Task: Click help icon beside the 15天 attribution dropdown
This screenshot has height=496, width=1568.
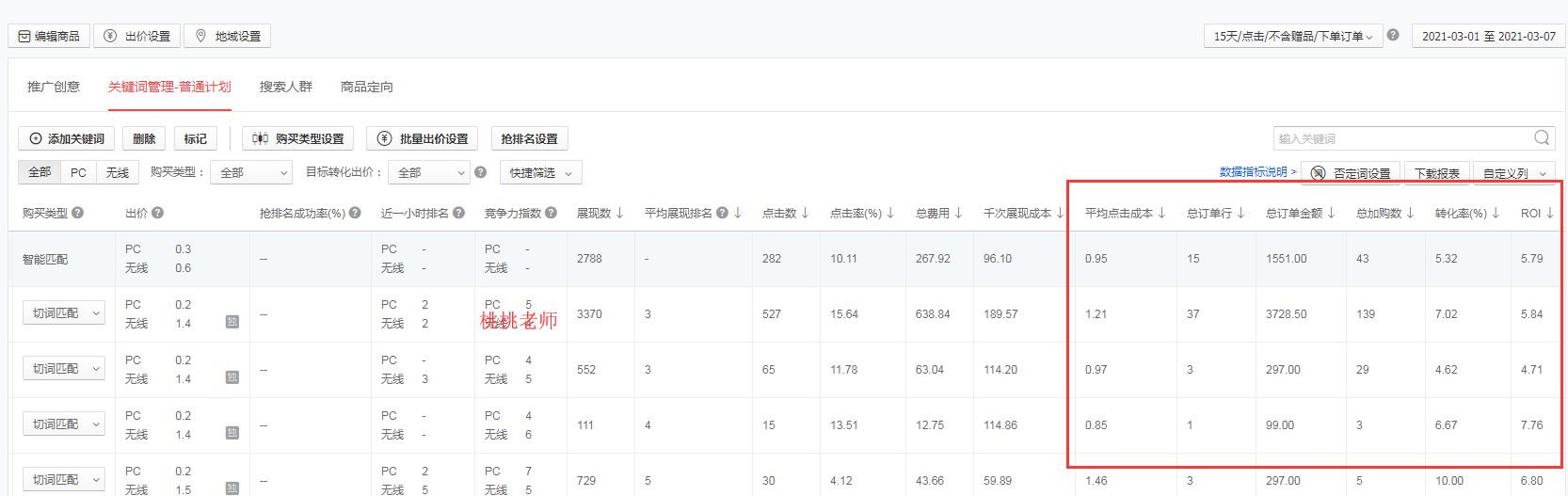Action: [1393, 35]
